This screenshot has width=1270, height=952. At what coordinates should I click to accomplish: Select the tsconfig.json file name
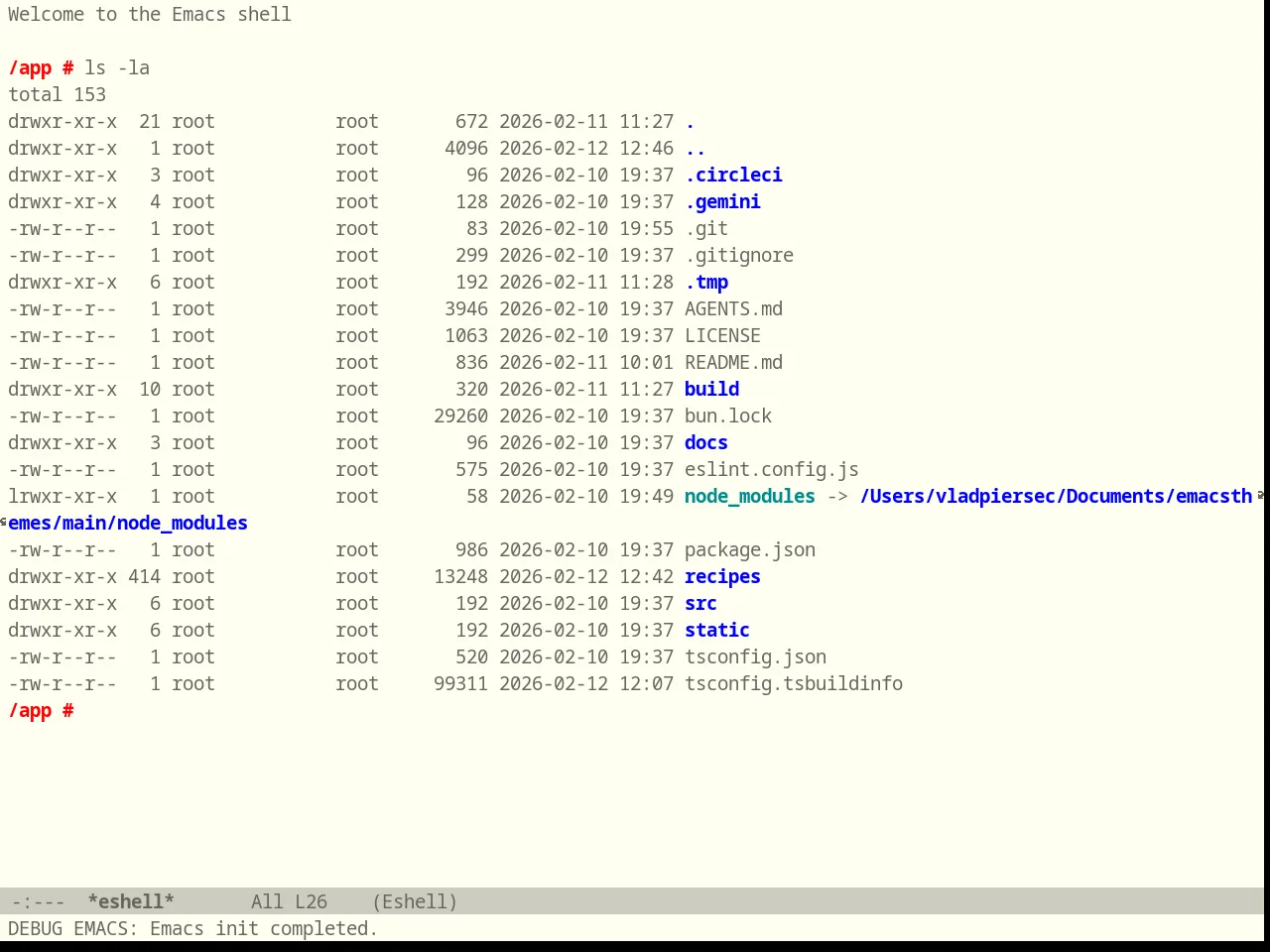(x=755, y=657)
